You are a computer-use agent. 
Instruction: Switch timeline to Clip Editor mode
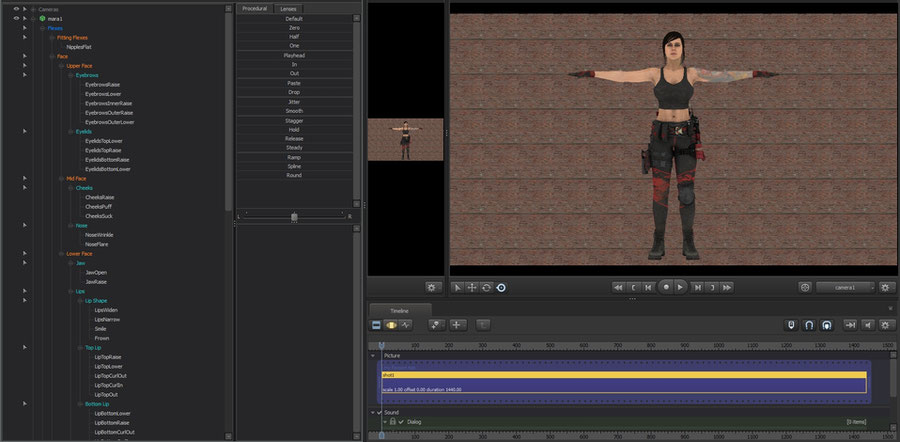point(377,324)
